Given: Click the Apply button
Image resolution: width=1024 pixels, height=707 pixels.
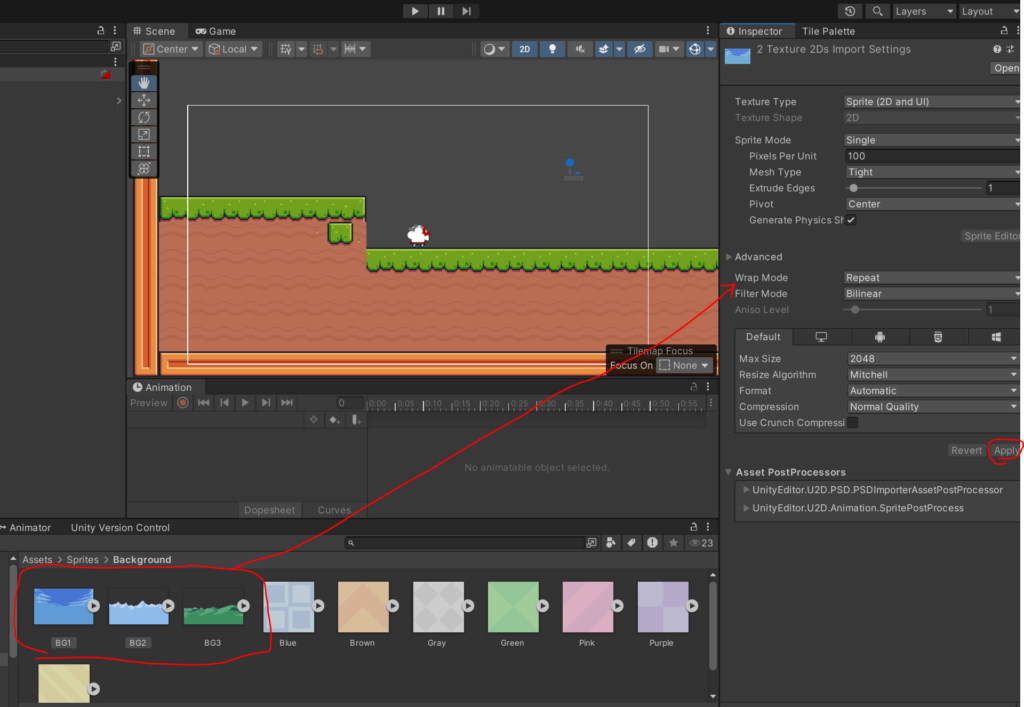Looking at the screenshot, I should (x=1006, y=451).
